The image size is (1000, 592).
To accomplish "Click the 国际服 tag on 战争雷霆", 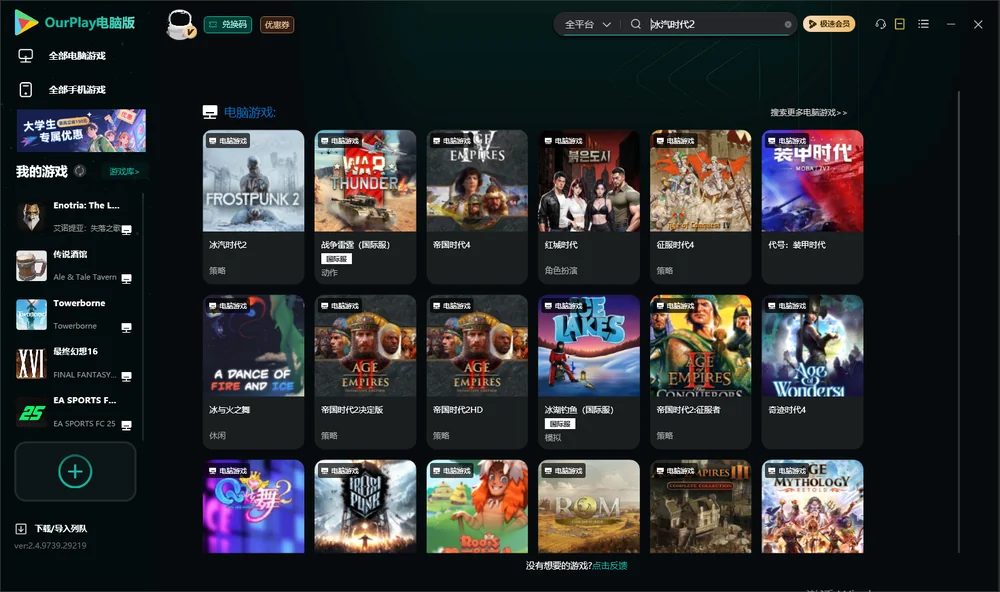I will [336, 259].
